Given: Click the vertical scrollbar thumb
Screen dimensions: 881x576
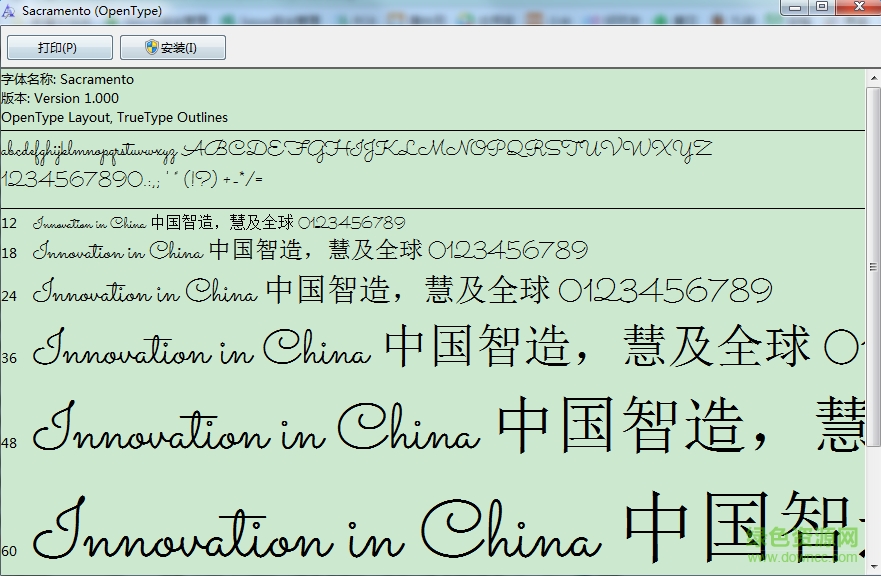Looking at the screenshot, I should coord(873,266).
